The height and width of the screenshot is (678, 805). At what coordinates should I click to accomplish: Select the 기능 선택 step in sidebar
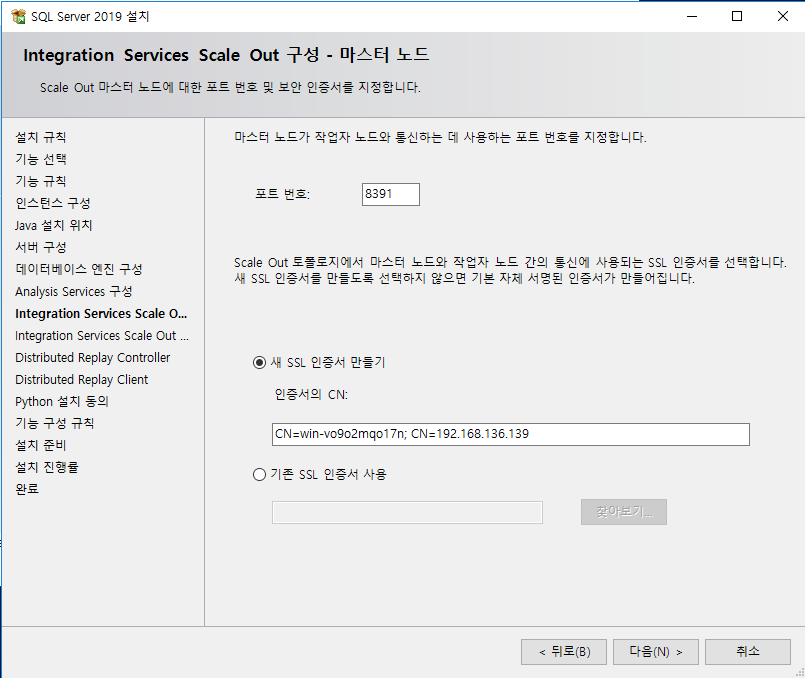pos(41,159)
